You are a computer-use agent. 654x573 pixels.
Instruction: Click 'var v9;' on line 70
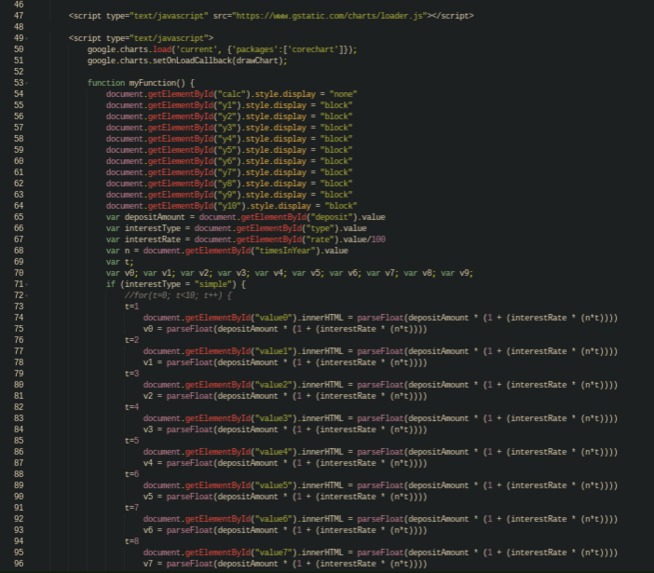click(x=457, y=273)
